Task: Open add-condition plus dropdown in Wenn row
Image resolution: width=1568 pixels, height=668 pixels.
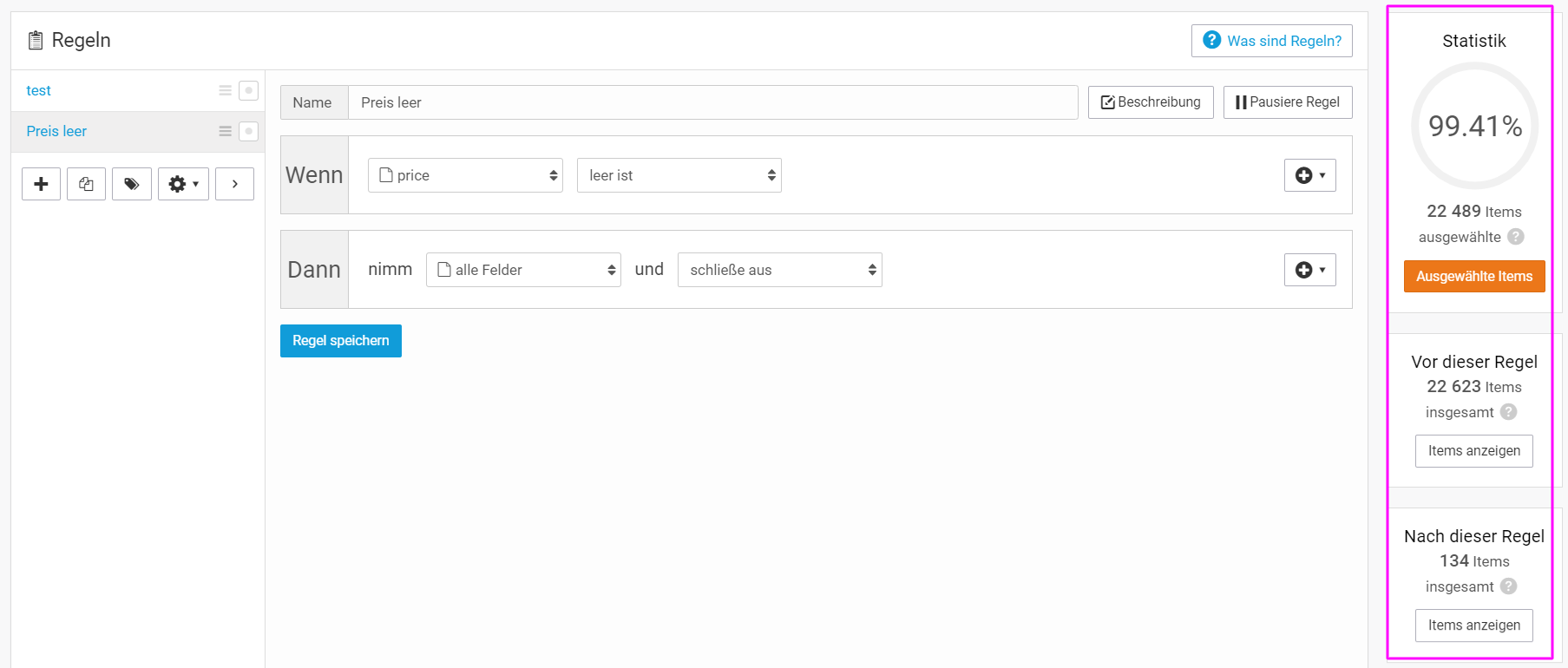Action: coord(1310,175)
